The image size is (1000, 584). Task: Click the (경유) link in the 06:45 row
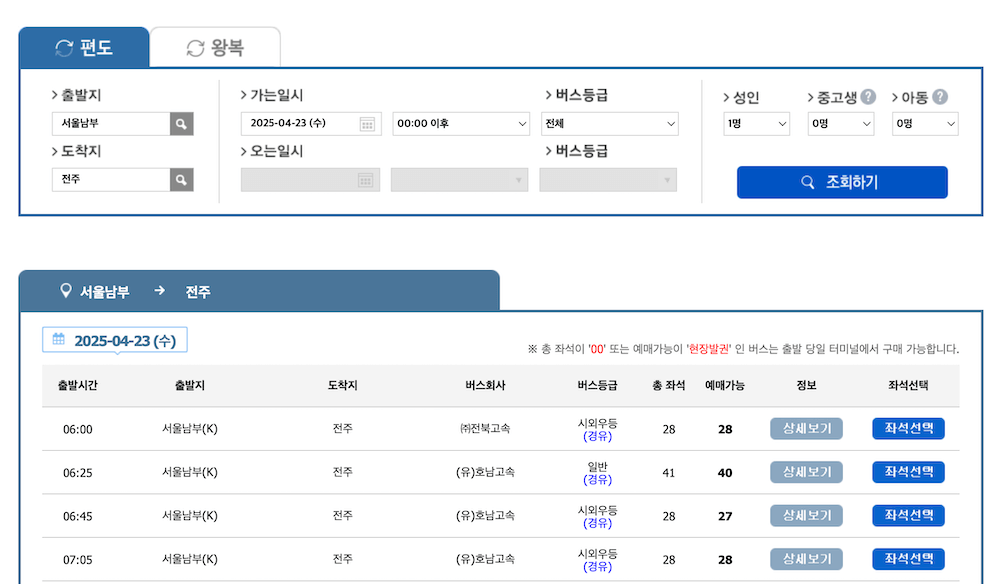[x=598, y=523]
